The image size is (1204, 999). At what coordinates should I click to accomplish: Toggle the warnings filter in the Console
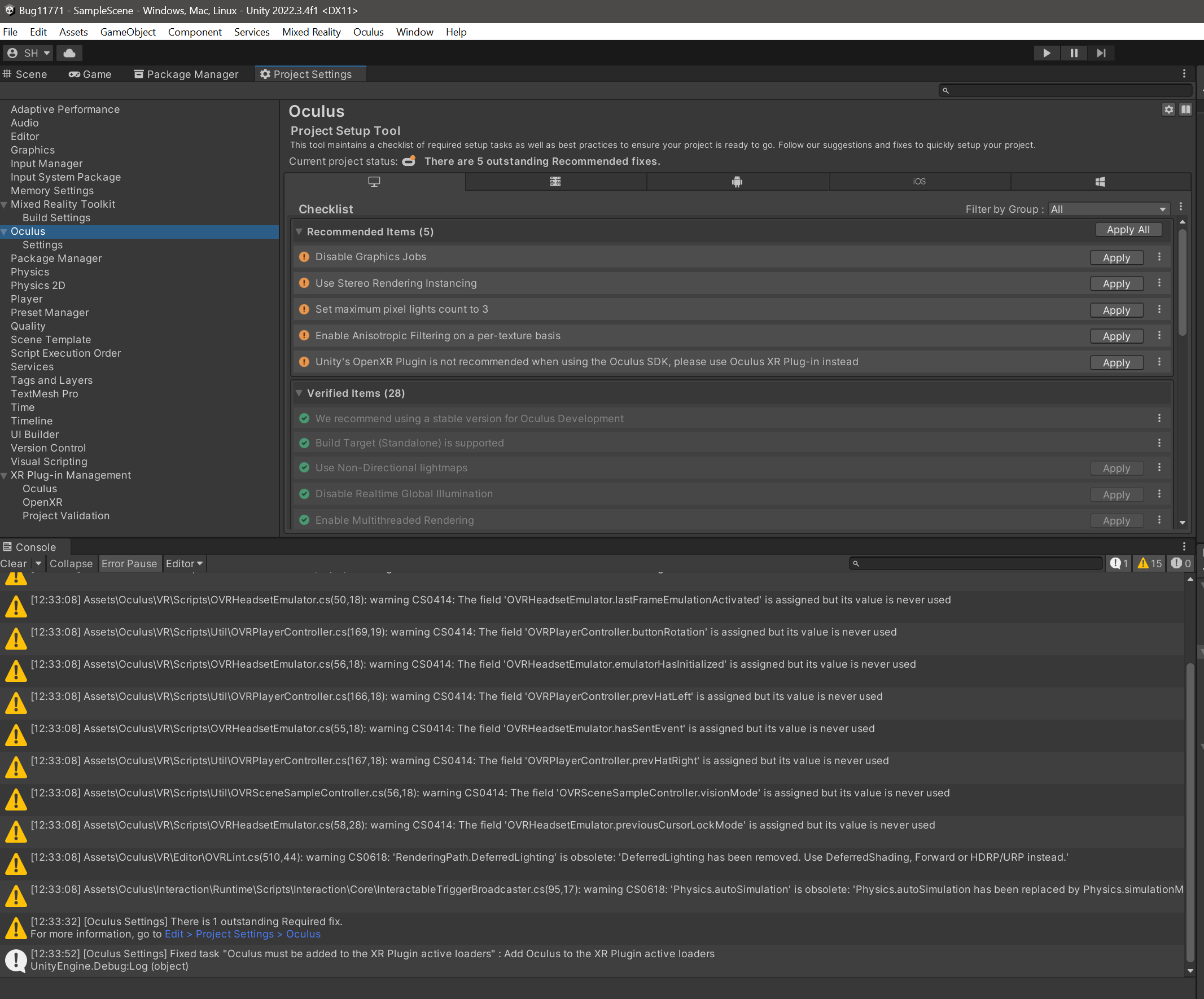click(1148, 563)
